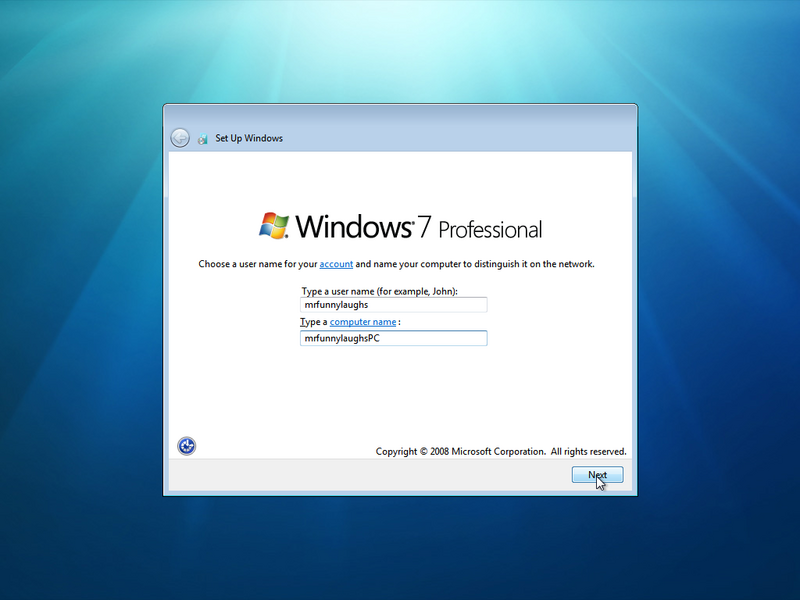The height and width of the screenshot is (600, 800).
Task: Open the 'computer name' help link
Action: click(x=363, y=322)
